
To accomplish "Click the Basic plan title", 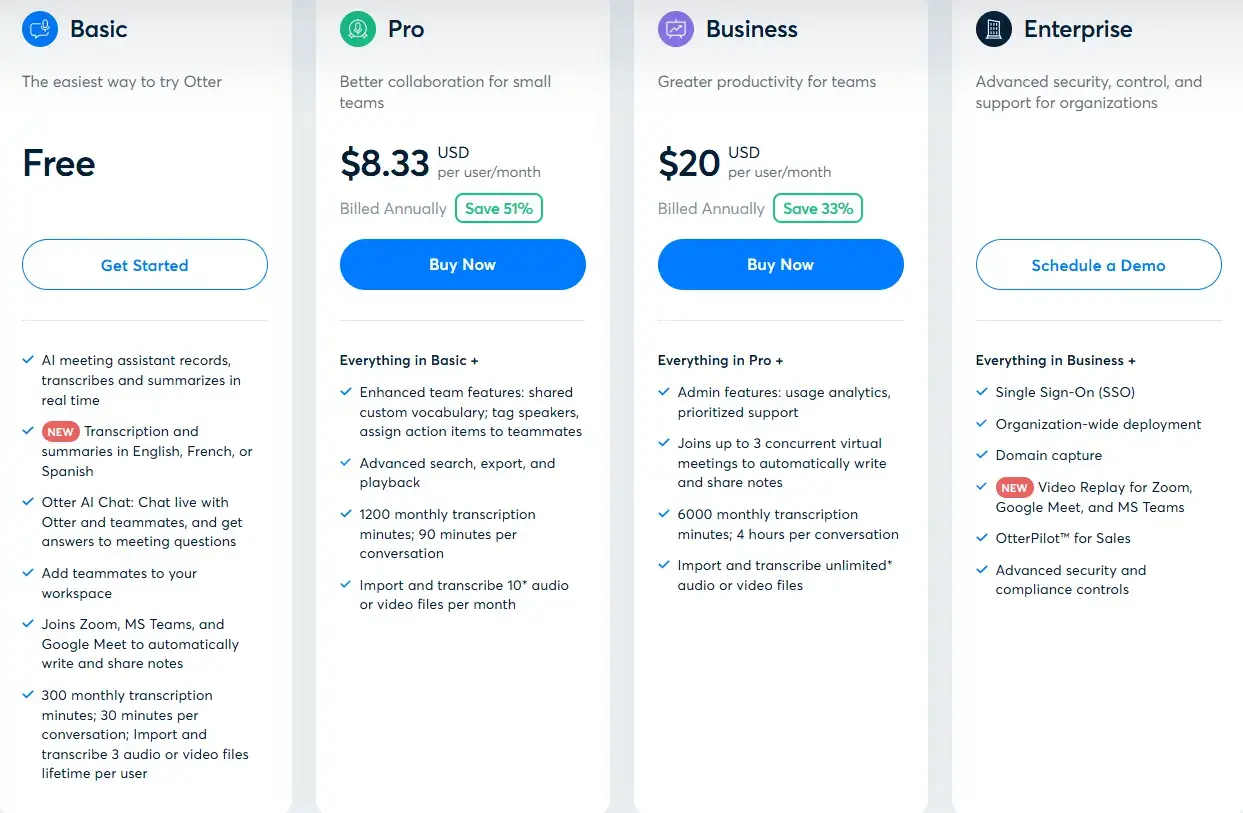I will [99, 29].
